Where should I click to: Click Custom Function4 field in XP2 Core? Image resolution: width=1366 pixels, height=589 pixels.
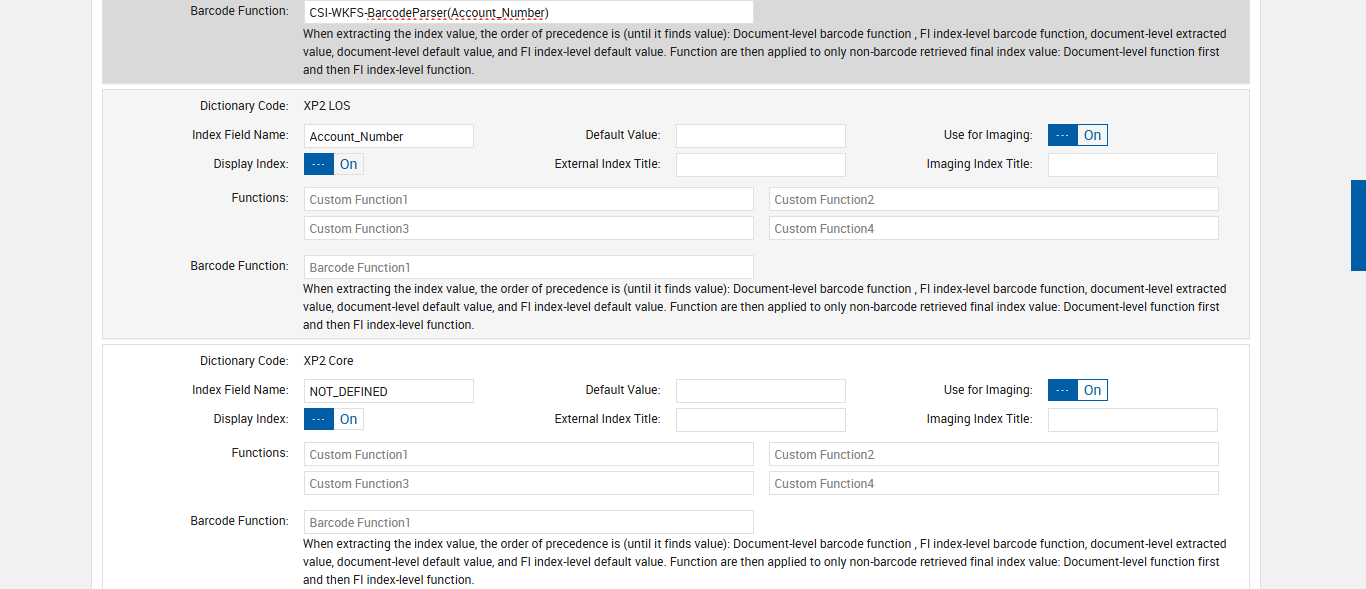click(x=993, y=483)
